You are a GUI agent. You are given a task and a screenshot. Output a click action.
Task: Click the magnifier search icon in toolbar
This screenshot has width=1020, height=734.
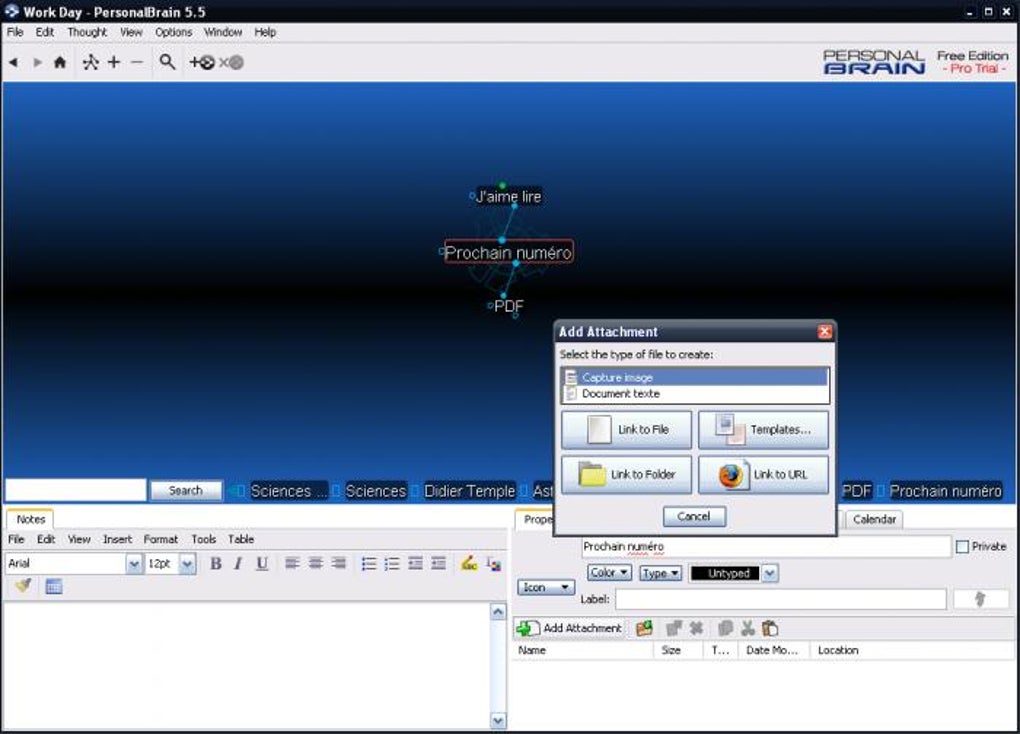[x=167, y=62]
